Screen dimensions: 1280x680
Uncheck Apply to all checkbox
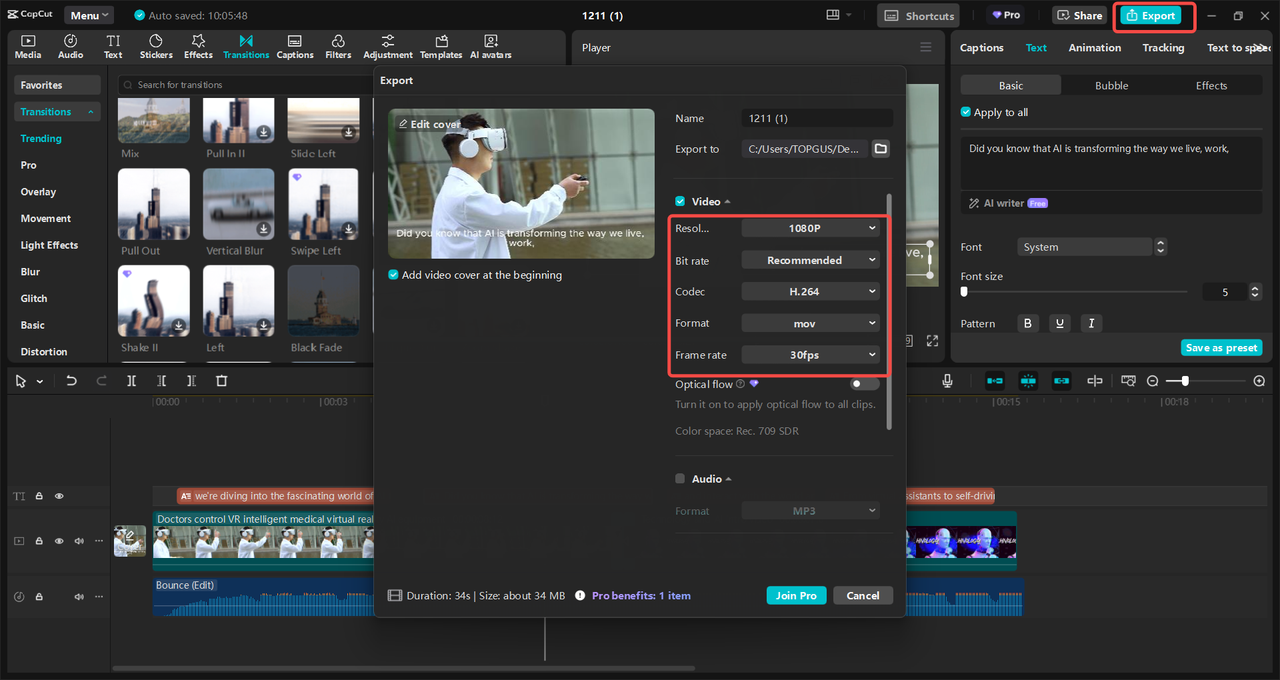pos(965,112)
